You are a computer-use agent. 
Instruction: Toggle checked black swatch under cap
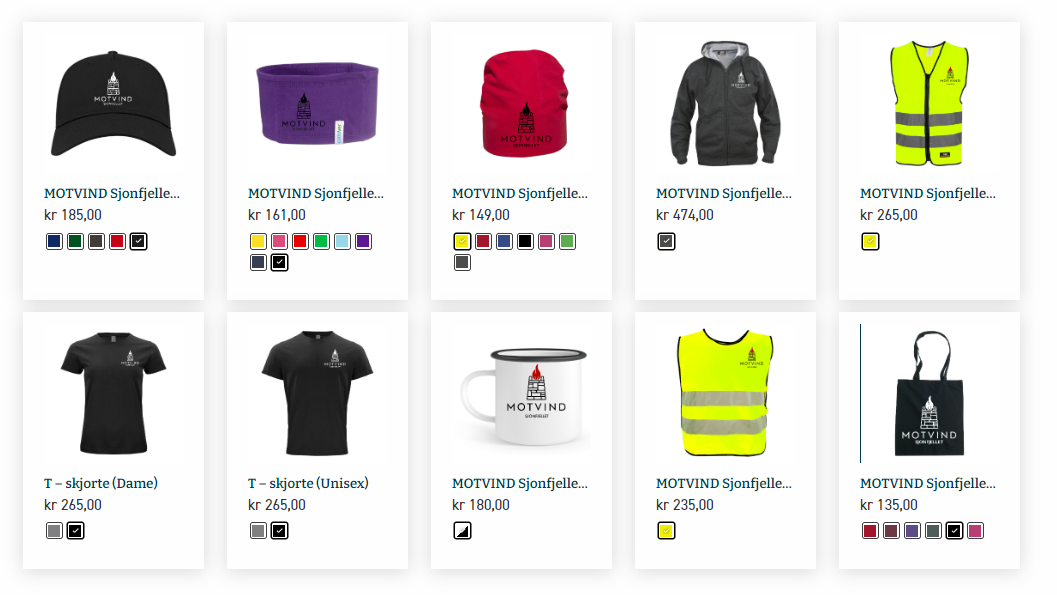tap(138, 241)
